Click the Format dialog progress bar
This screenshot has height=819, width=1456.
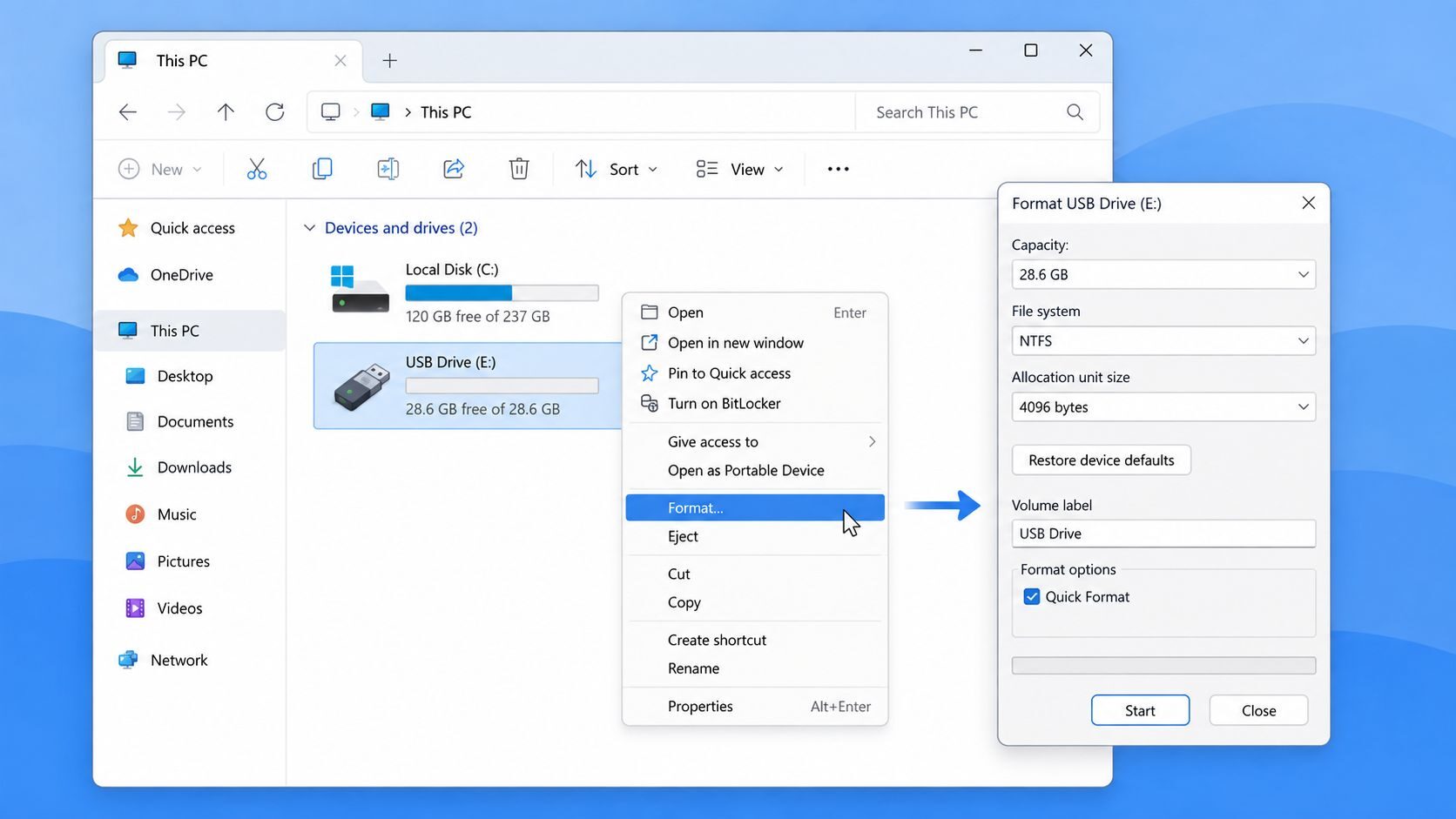tap(1163, 666)
